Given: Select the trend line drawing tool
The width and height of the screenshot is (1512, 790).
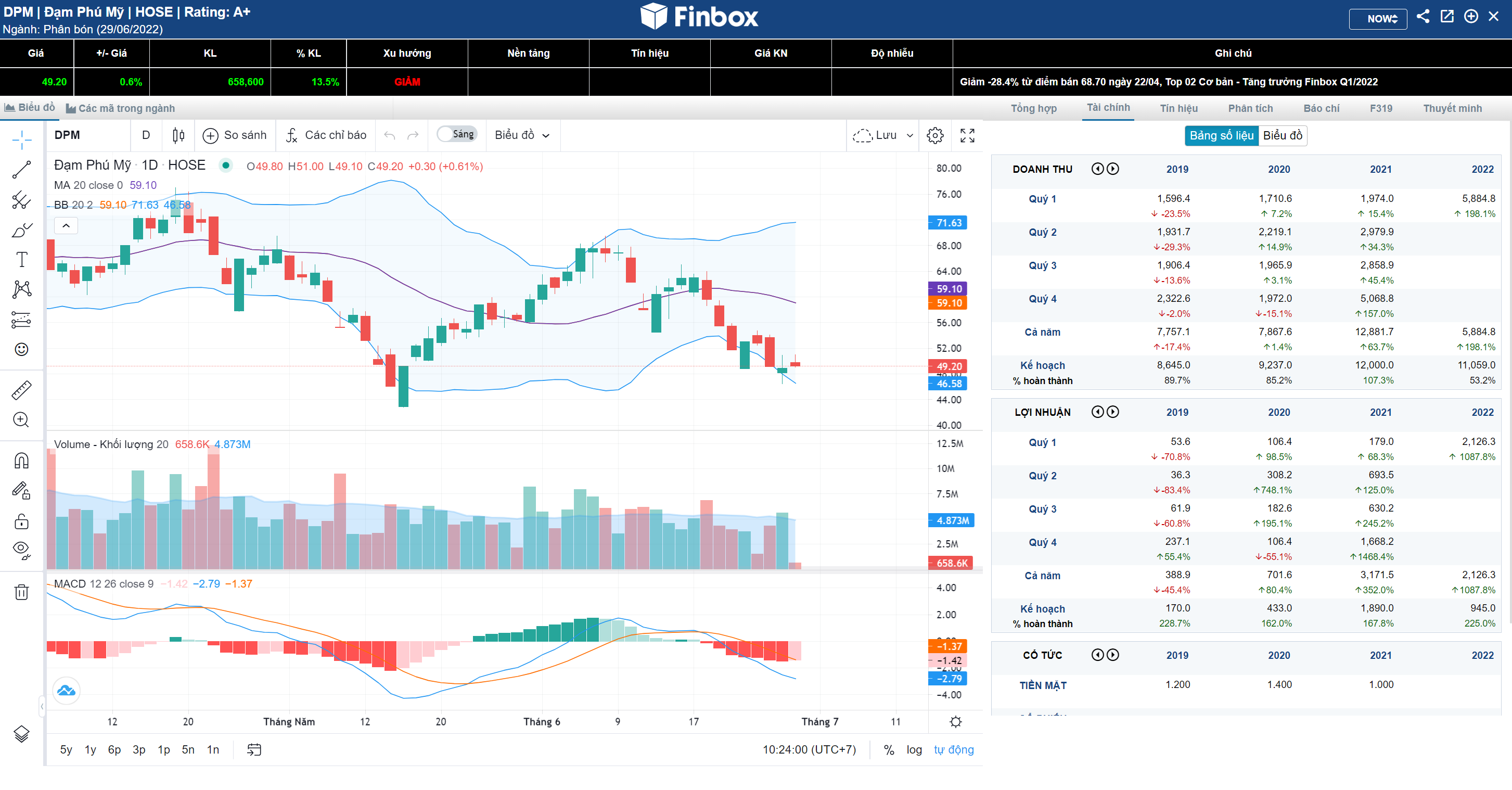Looking at the screenshot, I should pos(22,170).
